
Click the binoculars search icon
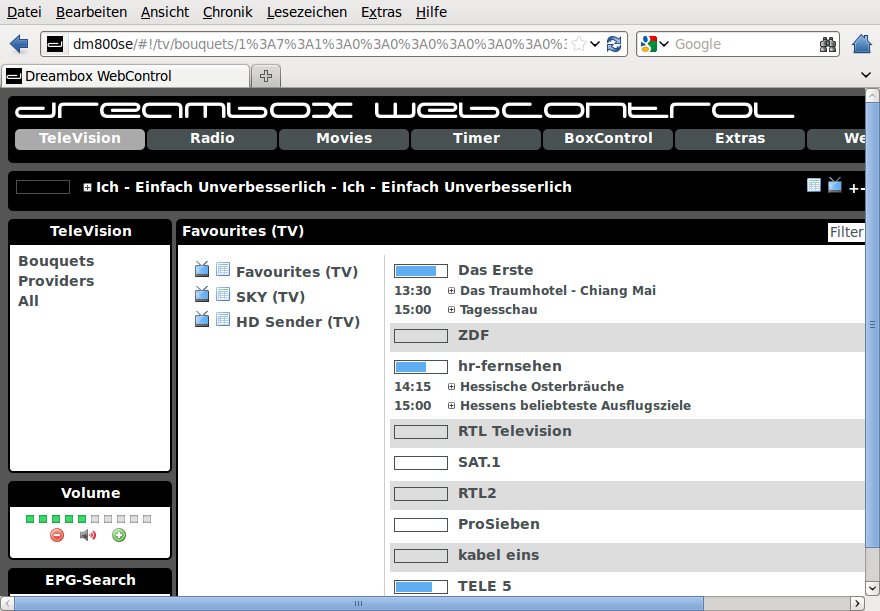point(827,44)
